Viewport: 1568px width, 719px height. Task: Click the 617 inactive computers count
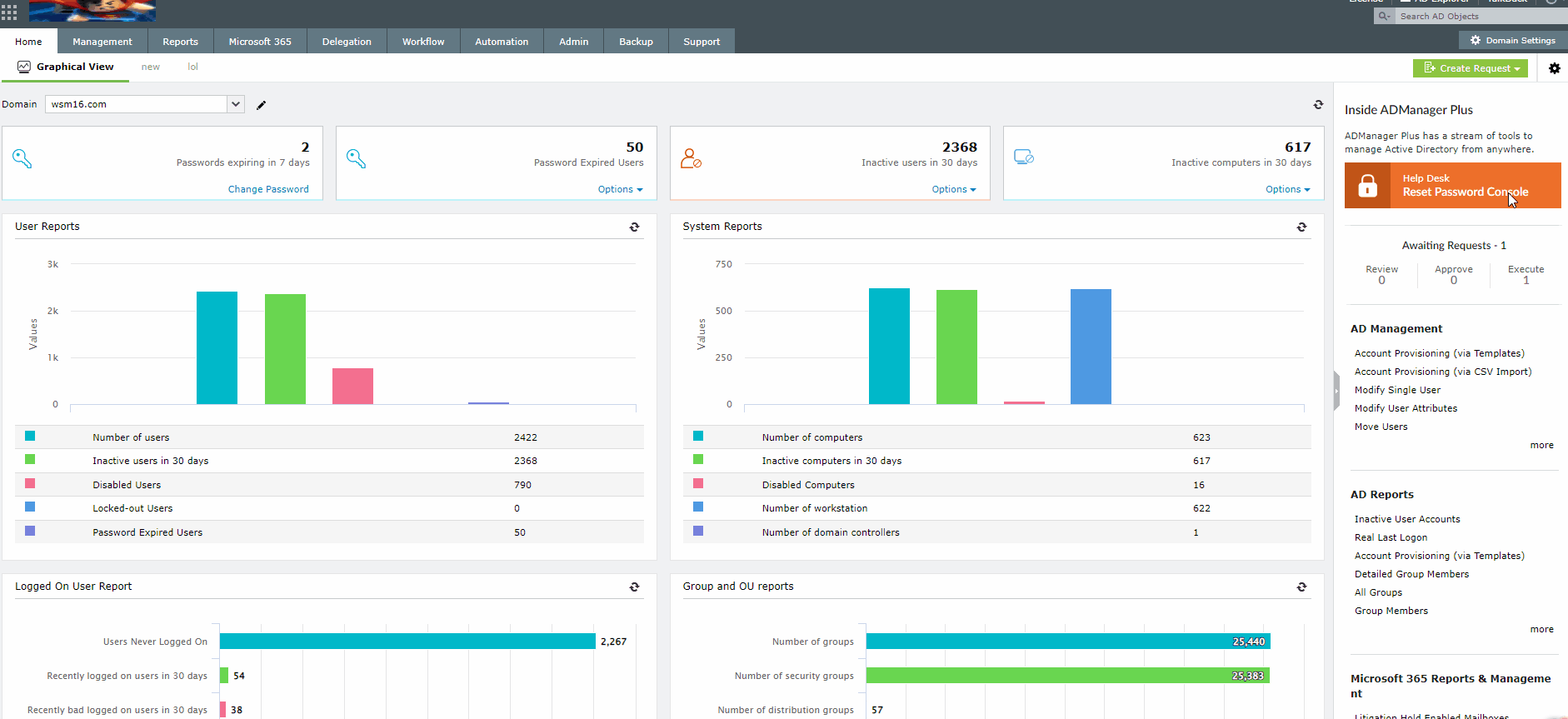click(x=1298, y=147)
